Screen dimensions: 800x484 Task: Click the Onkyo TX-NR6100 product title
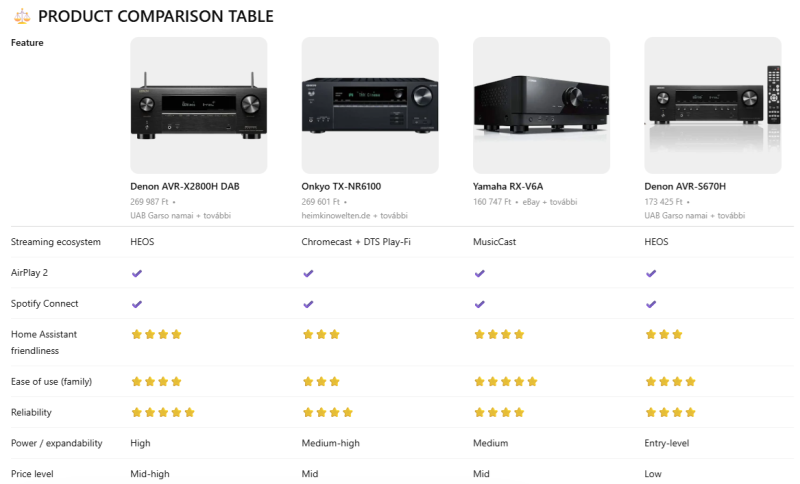click(341, 186)
